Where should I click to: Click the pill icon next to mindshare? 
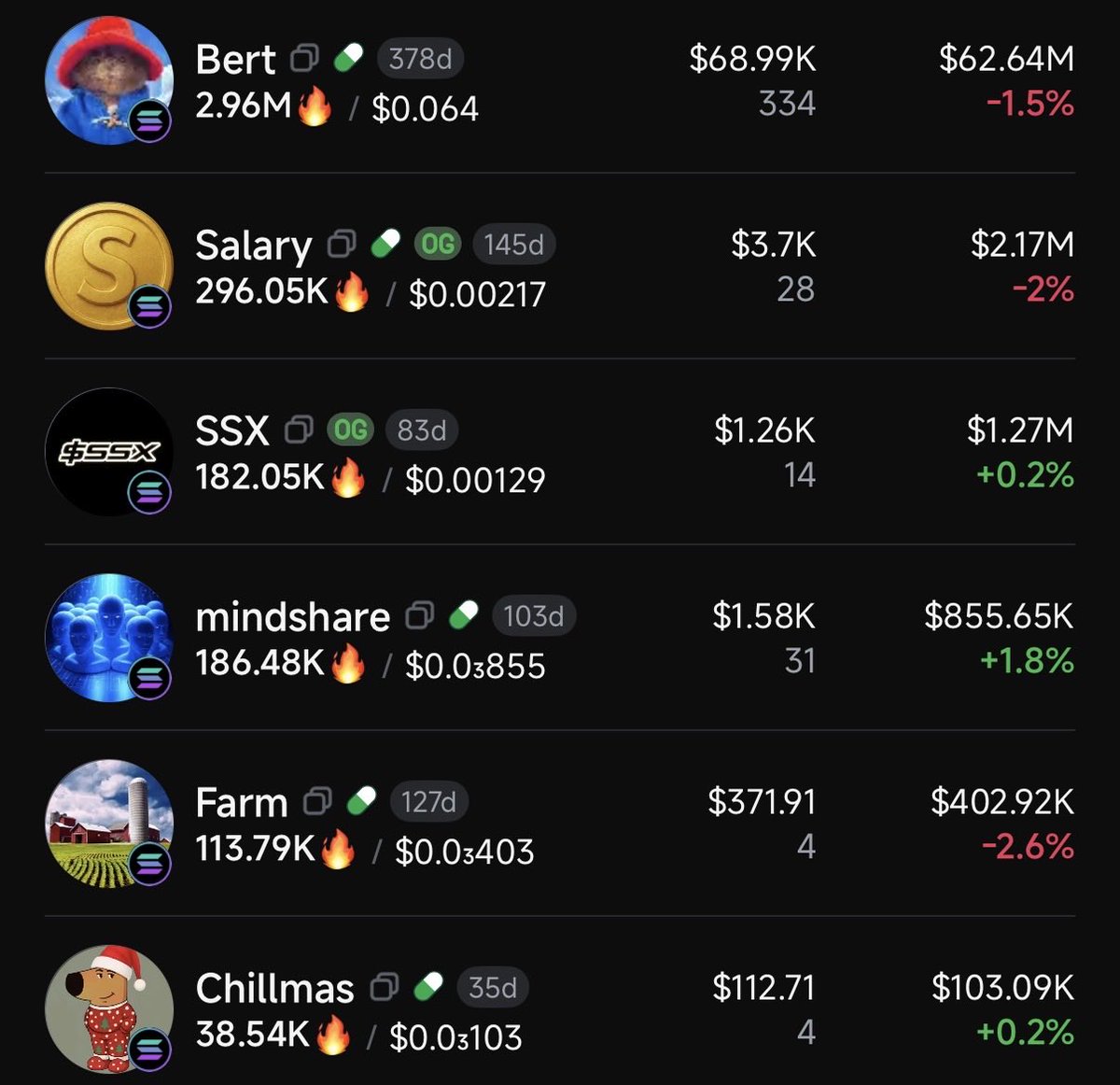[x=463, y=615]
